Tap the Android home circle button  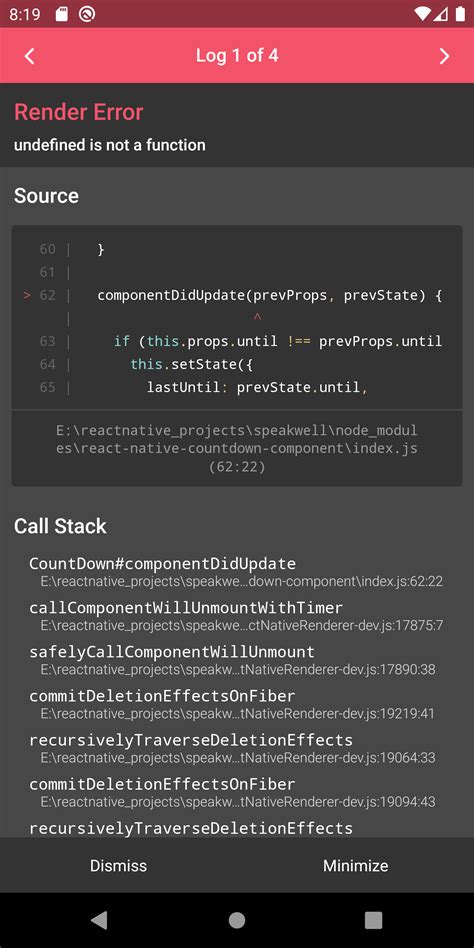tap(237, 920)
